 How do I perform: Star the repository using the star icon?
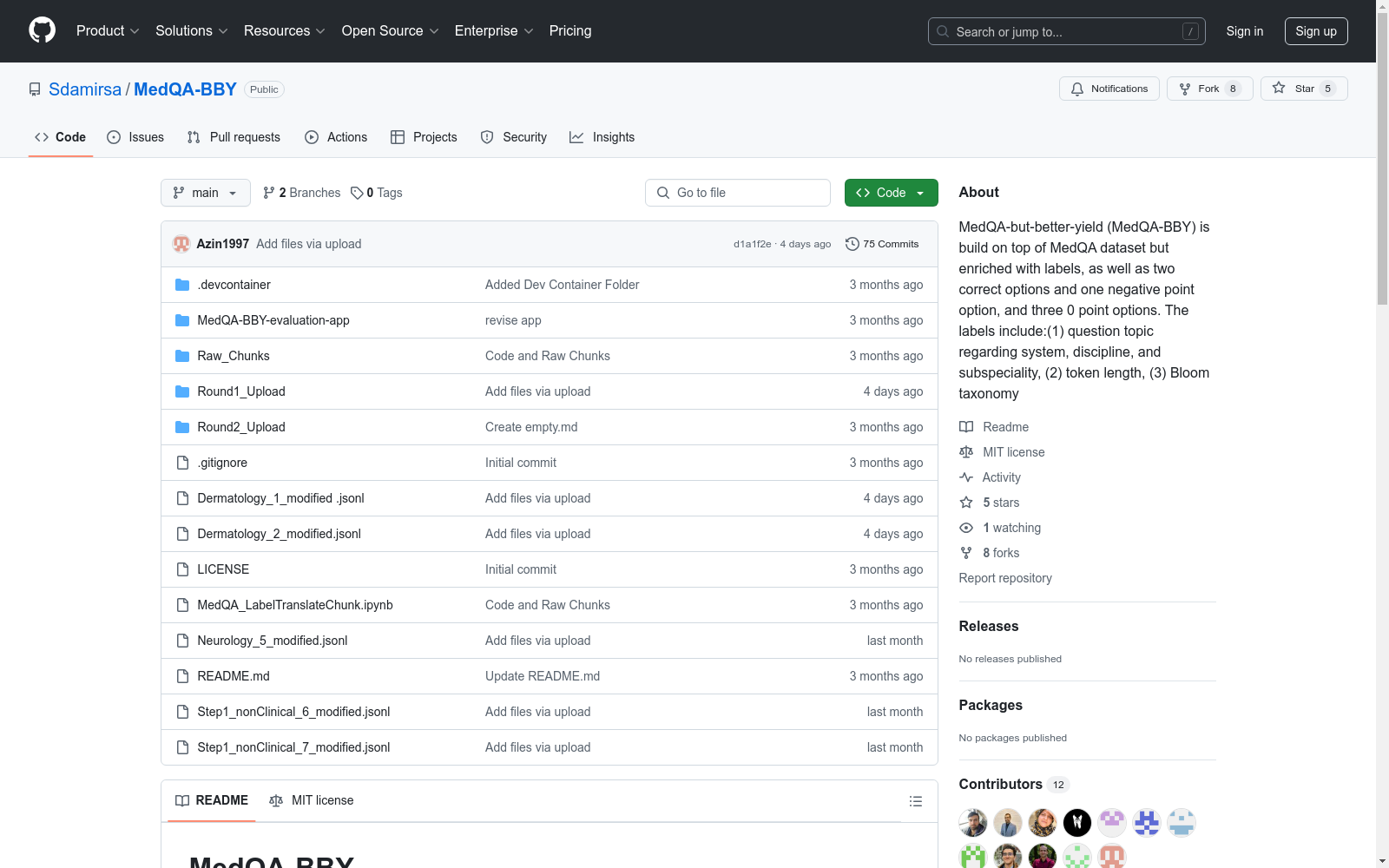(1279, 88)
